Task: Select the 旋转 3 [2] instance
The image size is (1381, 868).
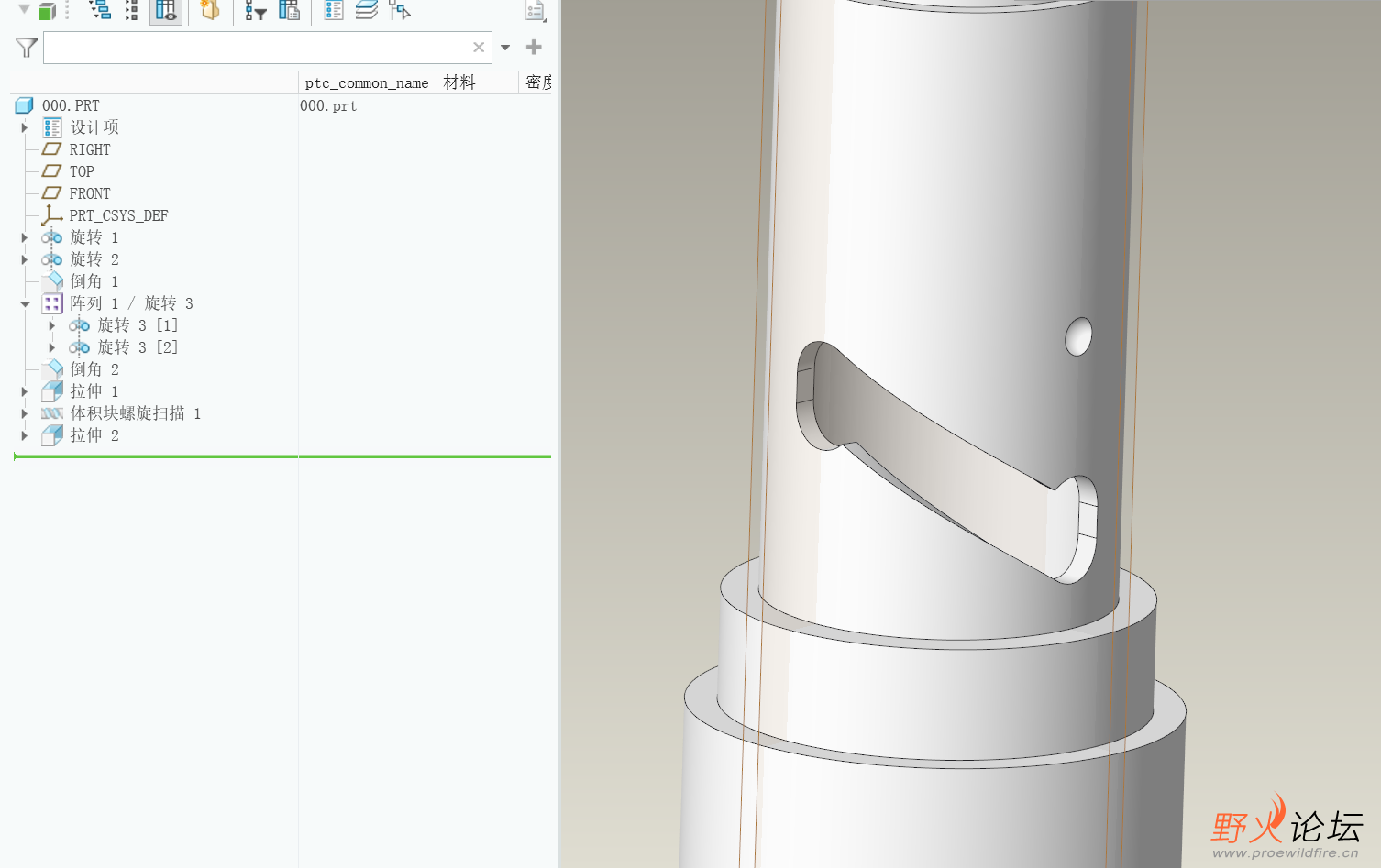Action: click(x=138, y=347)
